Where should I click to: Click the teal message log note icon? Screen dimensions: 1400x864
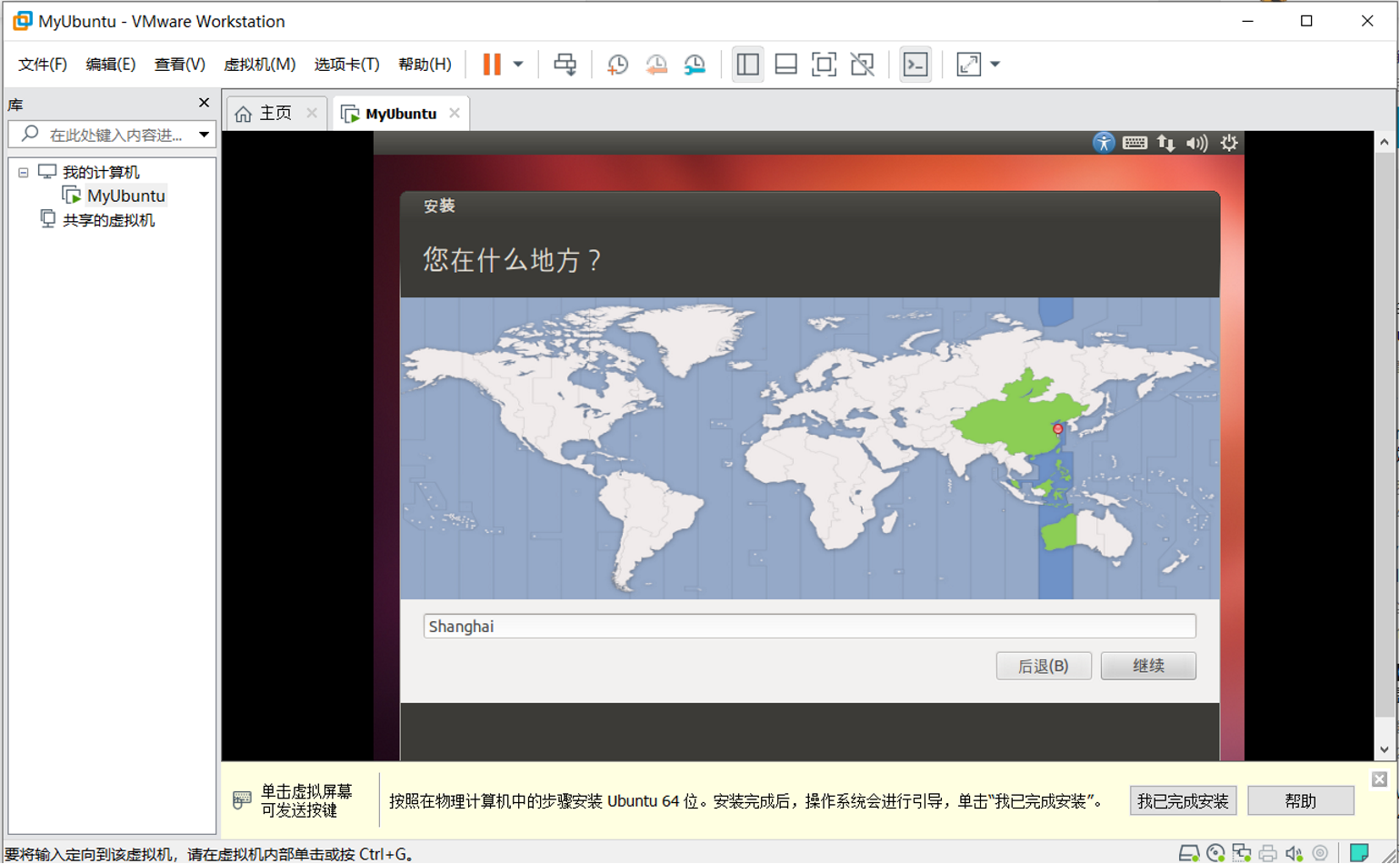1359,853
